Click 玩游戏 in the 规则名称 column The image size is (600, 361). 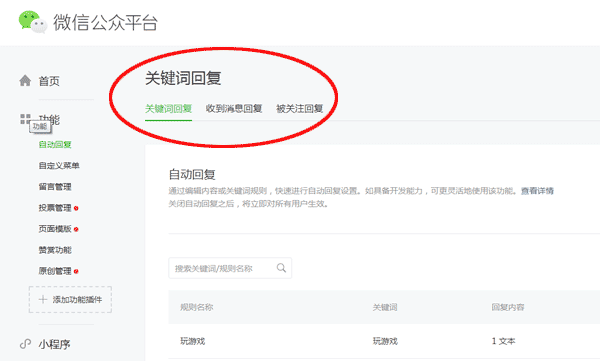192,341
